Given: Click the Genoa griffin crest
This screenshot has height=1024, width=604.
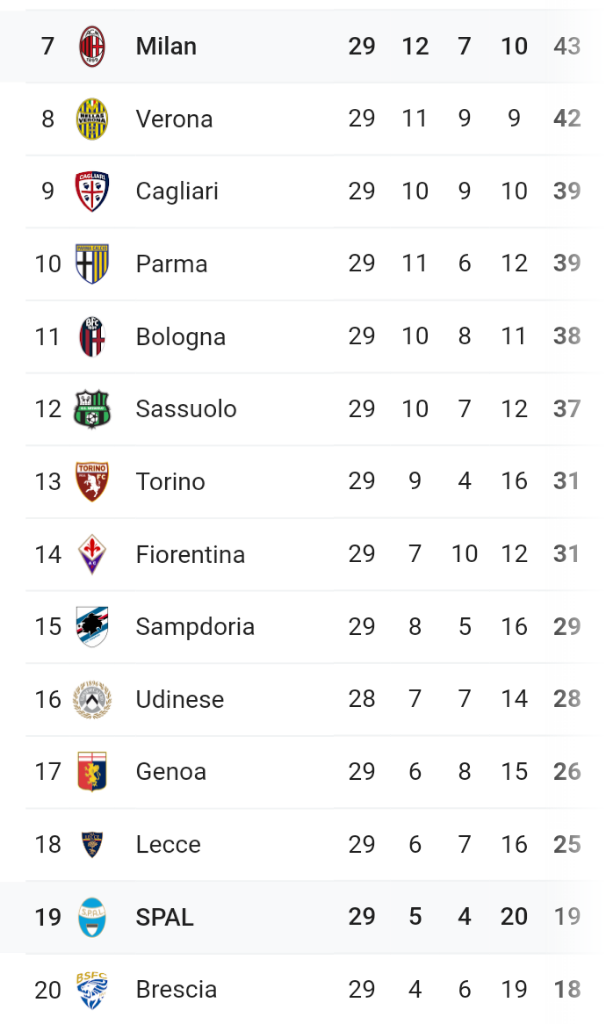Looking at the screenshot, I should pyautogui.click(x=92, y=771).
